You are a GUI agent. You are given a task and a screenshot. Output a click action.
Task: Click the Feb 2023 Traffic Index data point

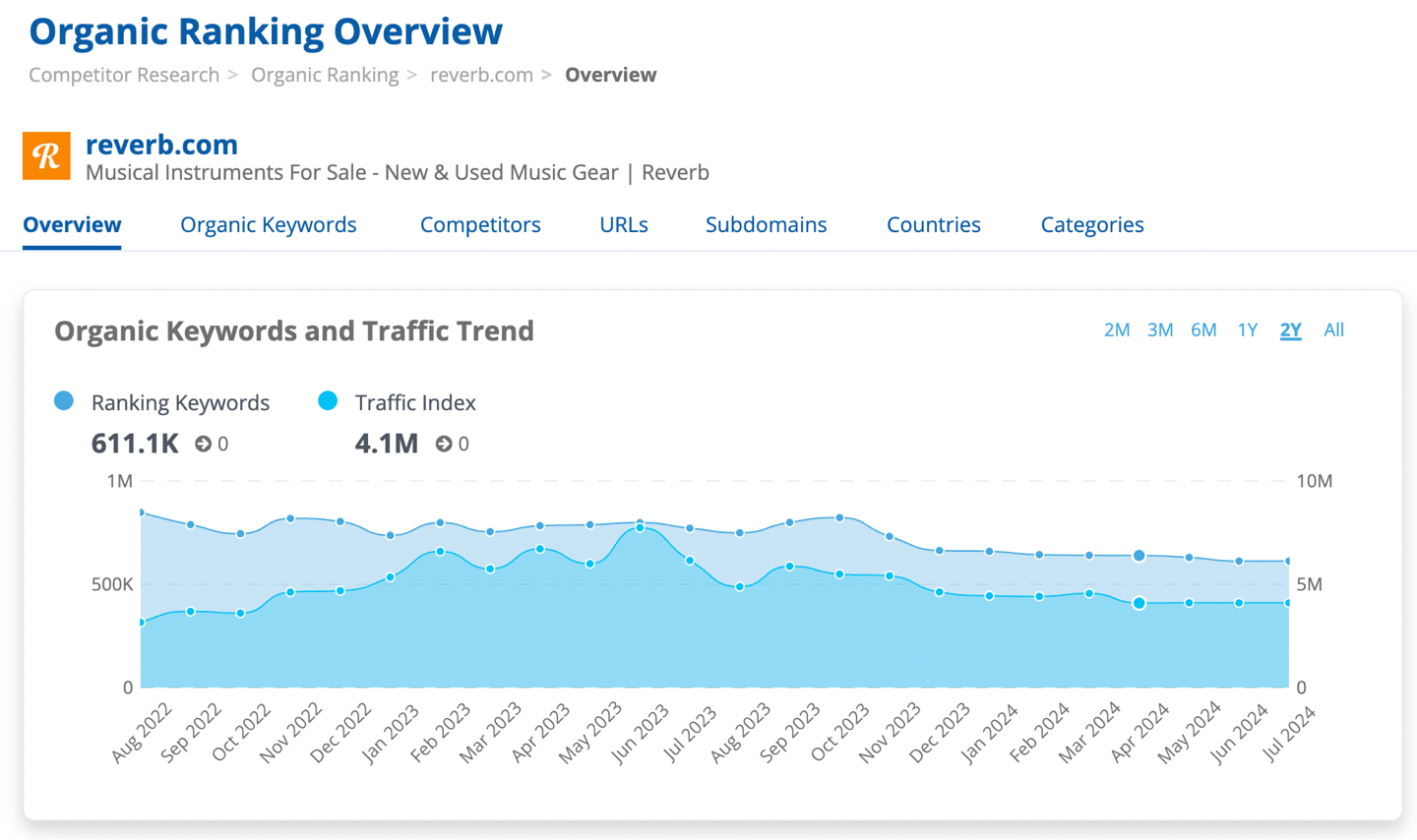tap(440, 552)
